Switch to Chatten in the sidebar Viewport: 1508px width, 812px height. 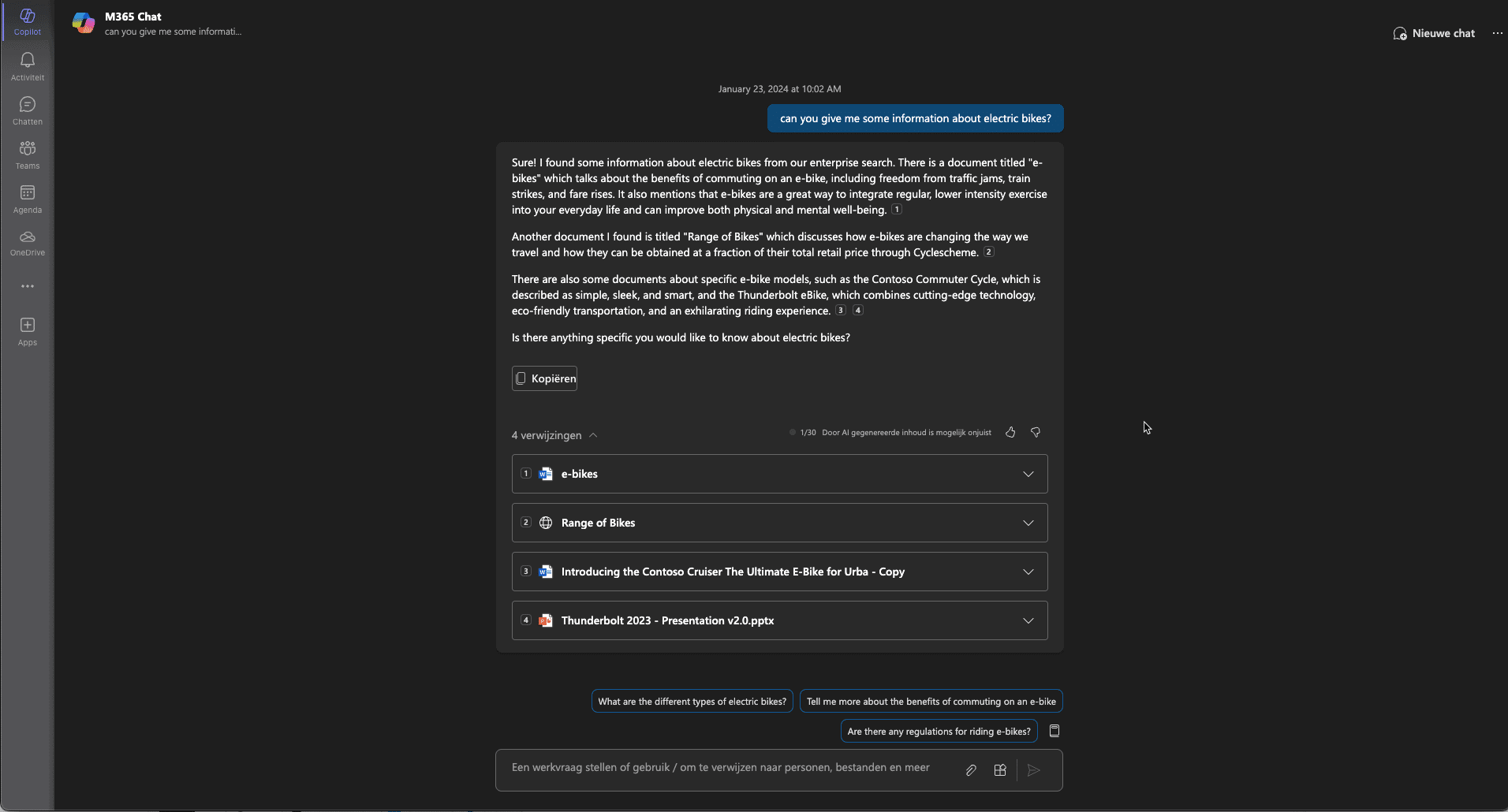[x=27, y=110]
